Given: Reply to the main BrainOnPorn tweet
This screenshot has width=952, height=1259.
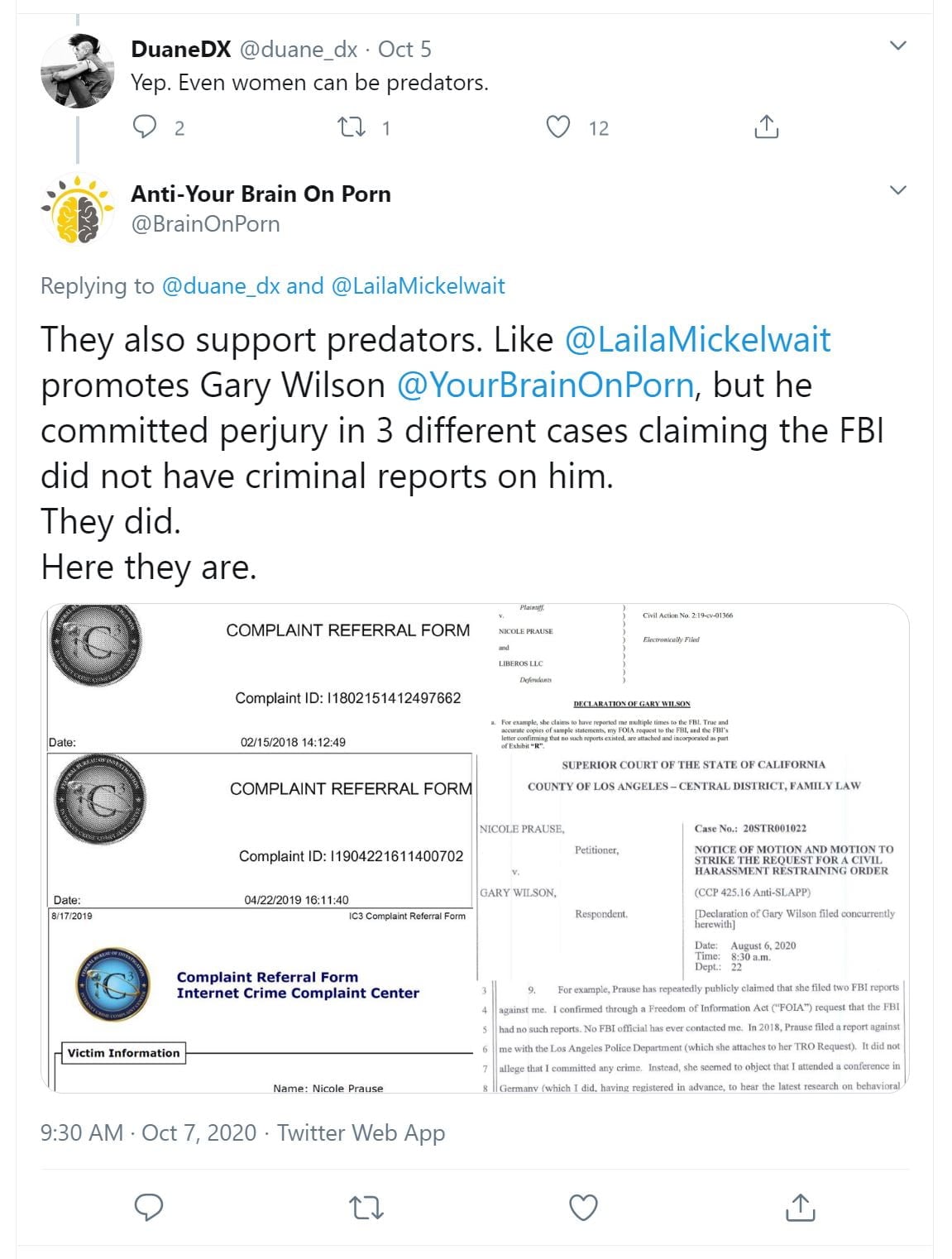Looking at the screenshot, I should click(149, 1208).
